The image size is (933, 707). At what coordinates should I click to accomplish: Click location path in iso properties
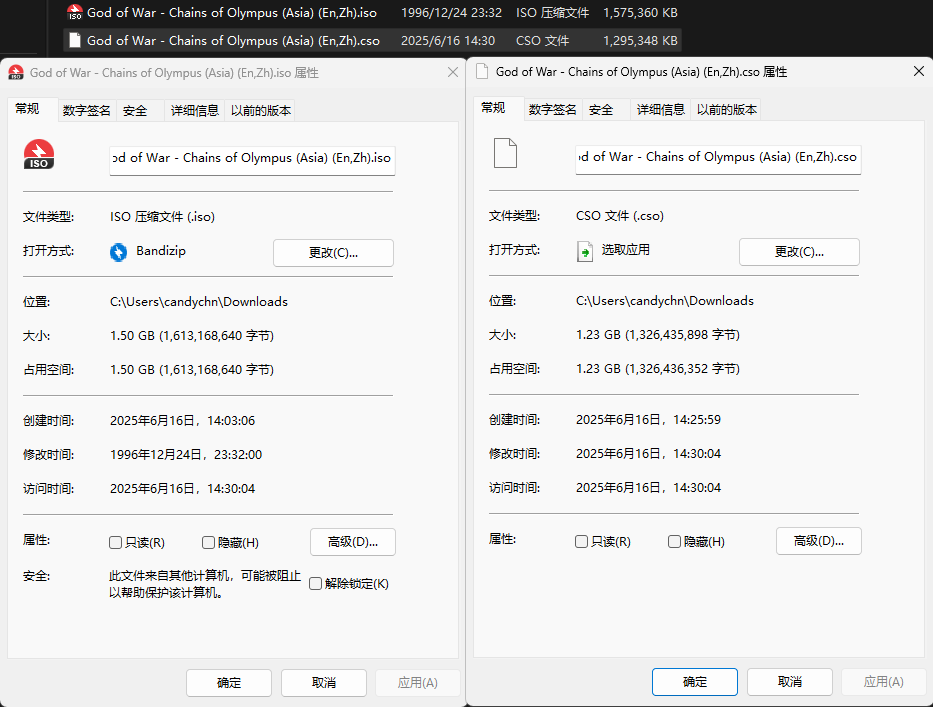coord(199,302)
